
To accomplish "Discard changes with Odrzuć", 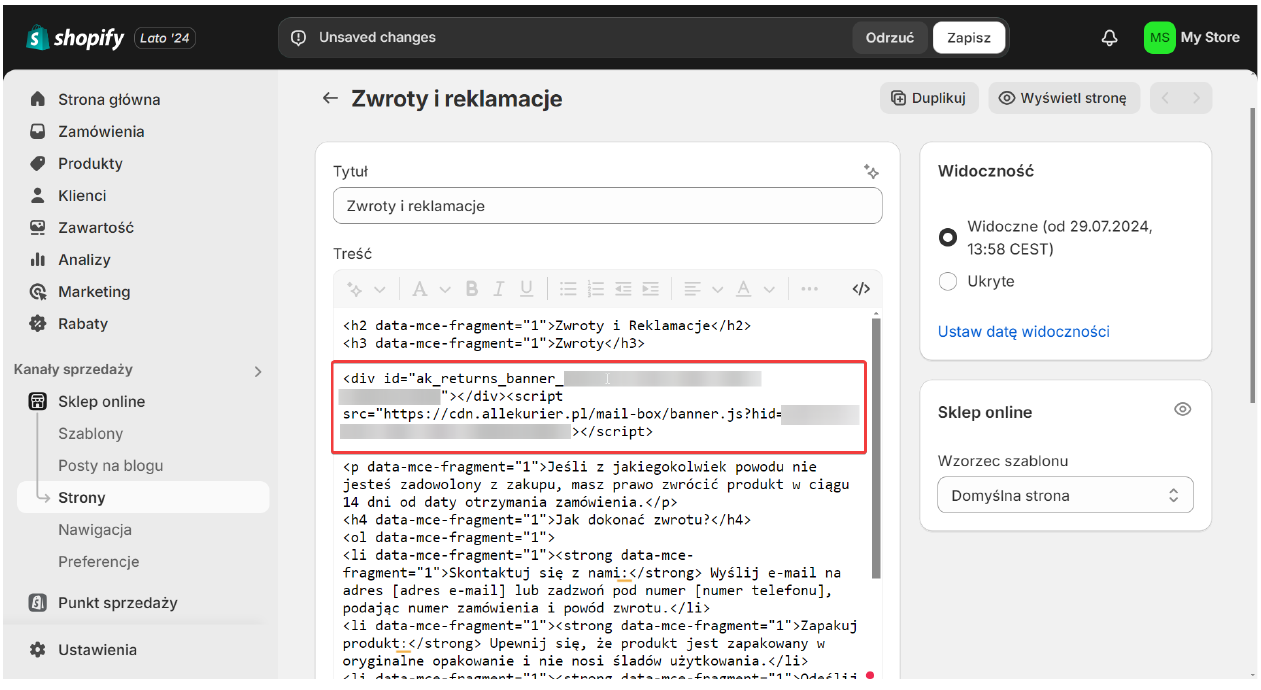I will (890, 38).
